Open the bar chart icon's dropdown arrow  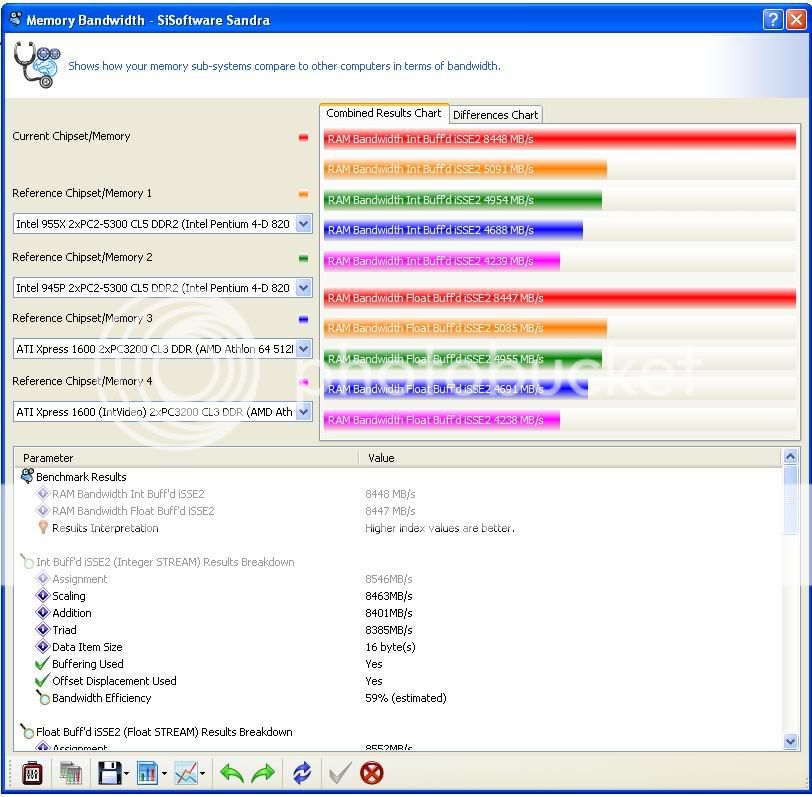164,774
